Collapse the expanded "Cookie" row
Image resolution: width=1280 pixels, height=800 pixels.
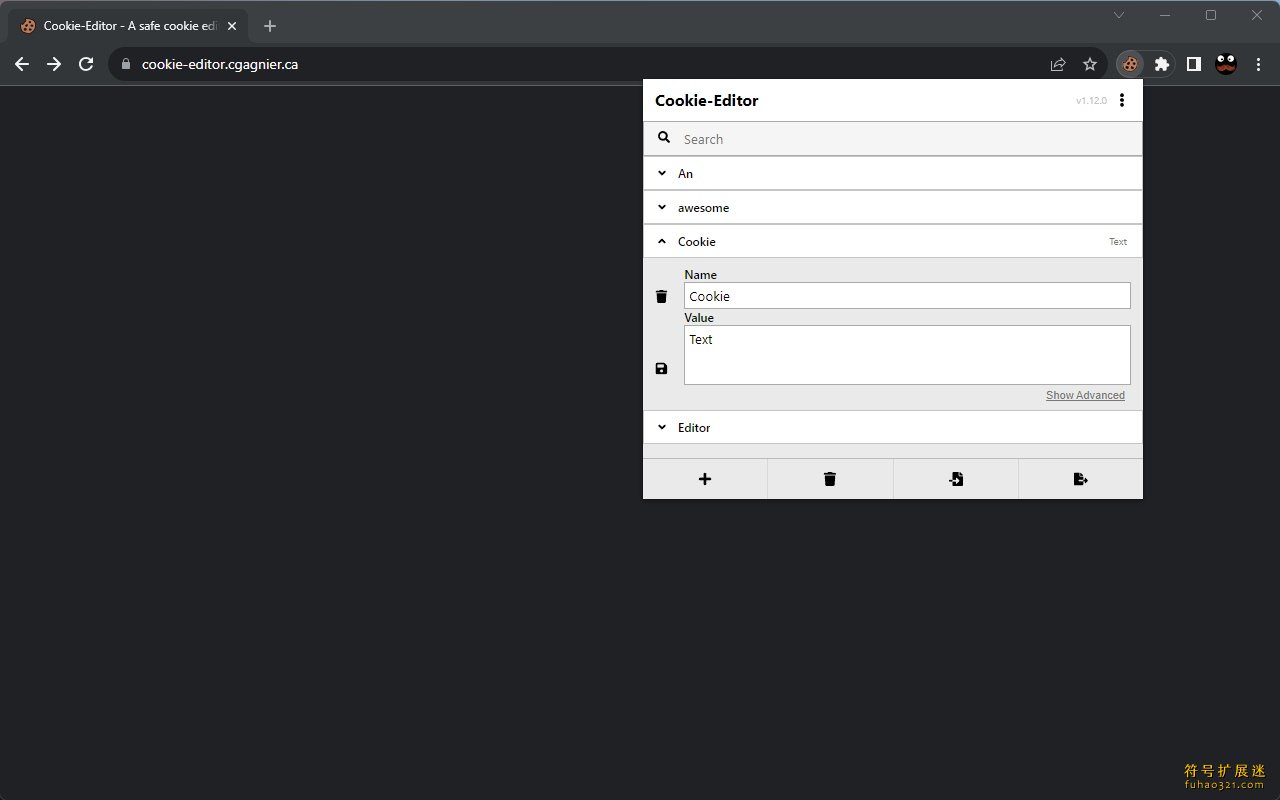[892, 241]
